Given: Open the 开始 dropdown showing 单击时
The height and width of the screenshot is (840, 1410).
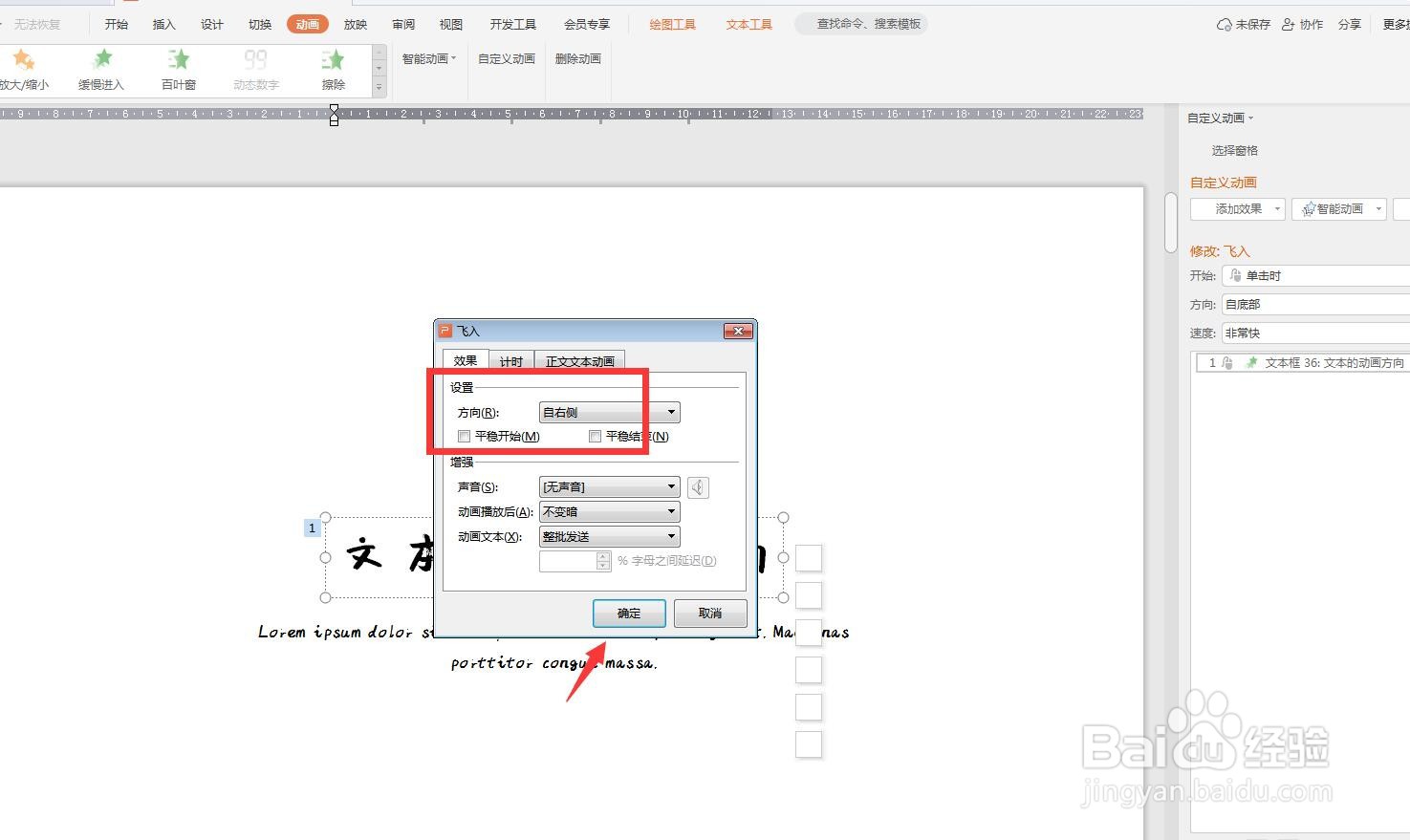Looking at the screenshot, I should 1315,275.
